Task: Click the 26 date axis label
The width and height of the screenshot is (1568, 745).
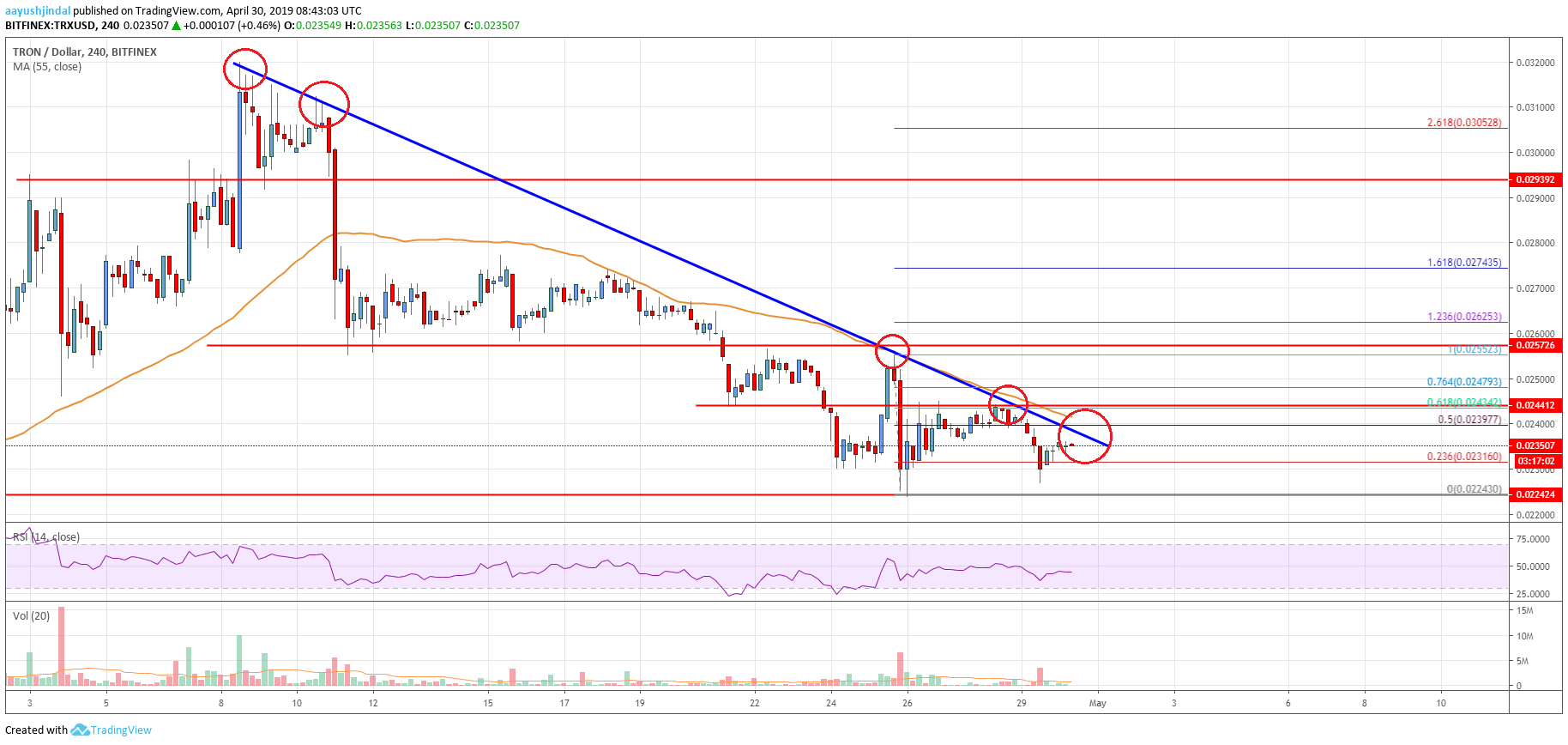Action: pyautogui.click(x=908, y=703)
